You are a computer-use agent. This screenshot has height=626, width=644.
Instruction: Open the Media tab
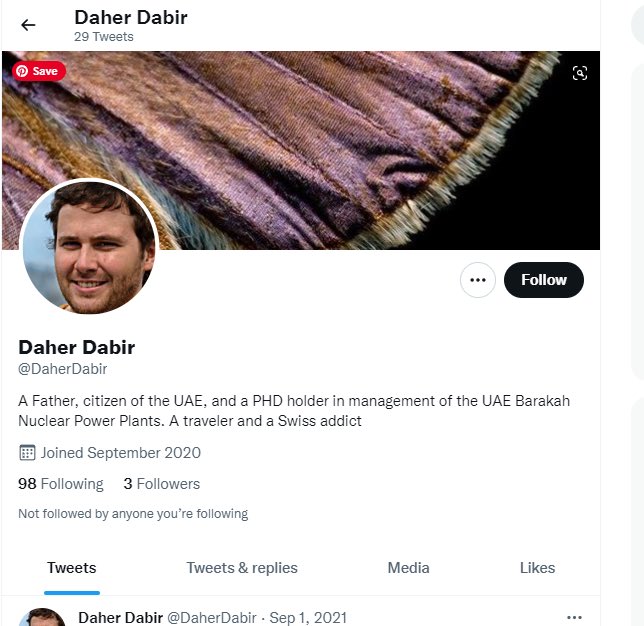tap(409, 568)
